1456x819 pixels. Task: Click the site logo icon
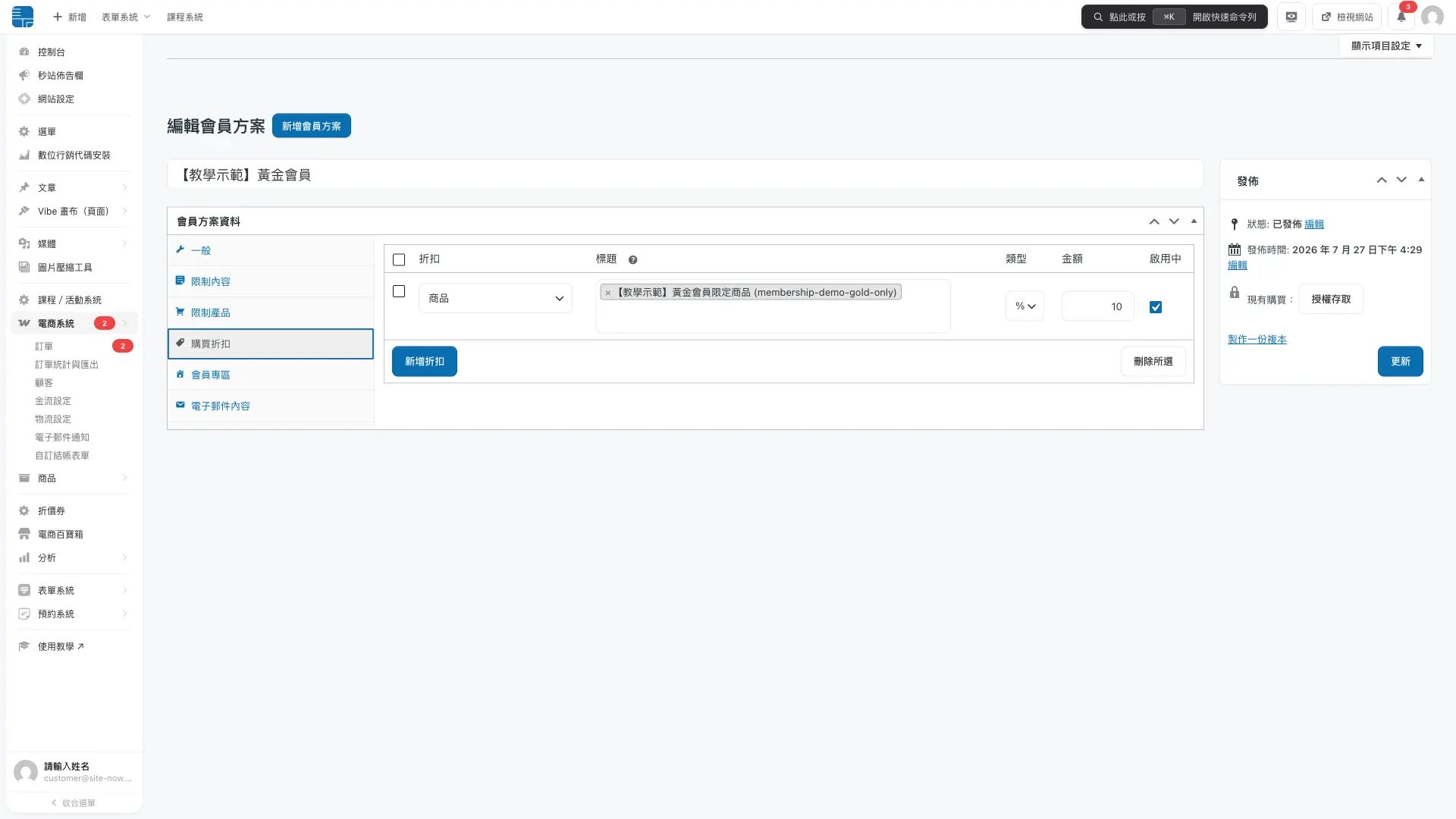tap(23, 17)
